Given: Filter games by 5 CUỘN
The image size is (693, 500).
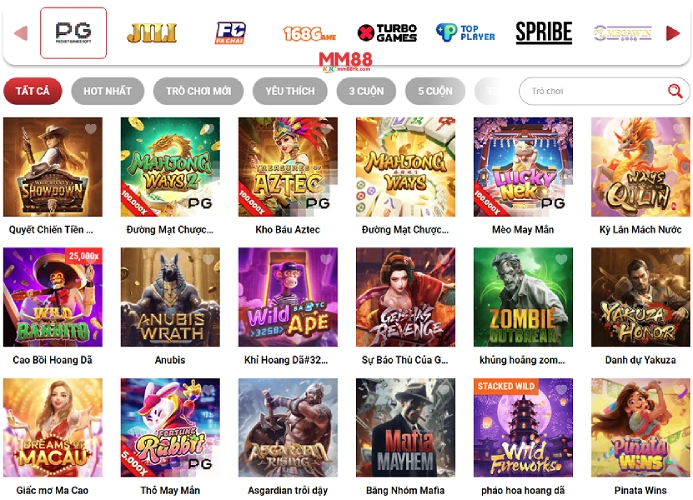Looking at the screenshot, I should pos(435,91).
